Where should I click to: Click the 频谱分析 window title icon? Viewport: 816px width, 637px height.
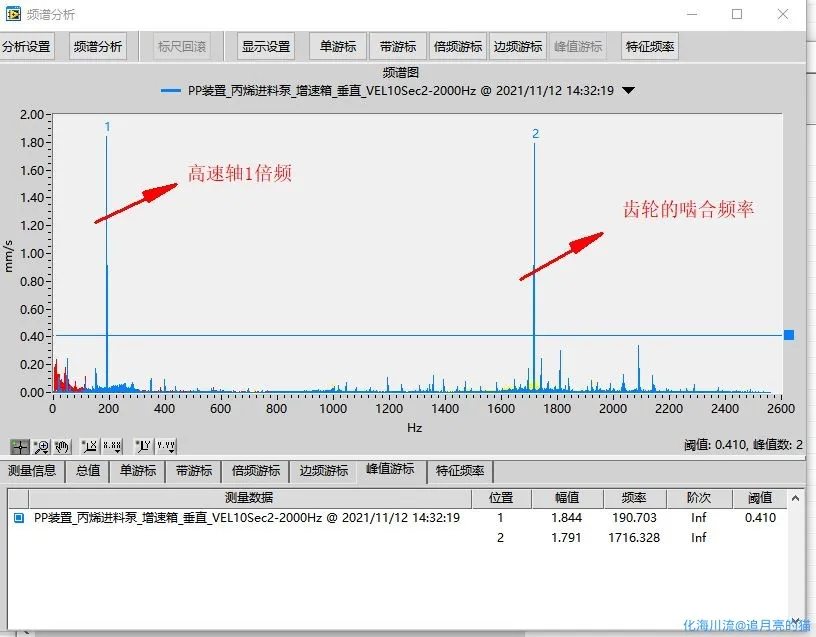point(14,14)
